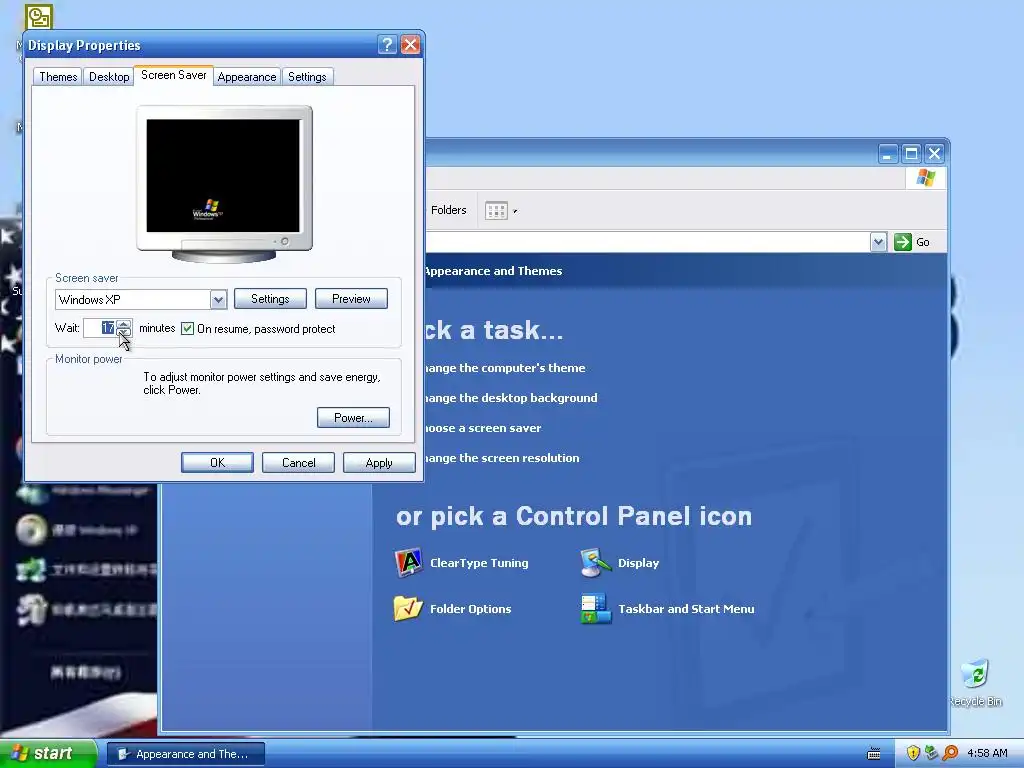
Task: Click the Views toolbar icon in Explorer
Action: 496,210
